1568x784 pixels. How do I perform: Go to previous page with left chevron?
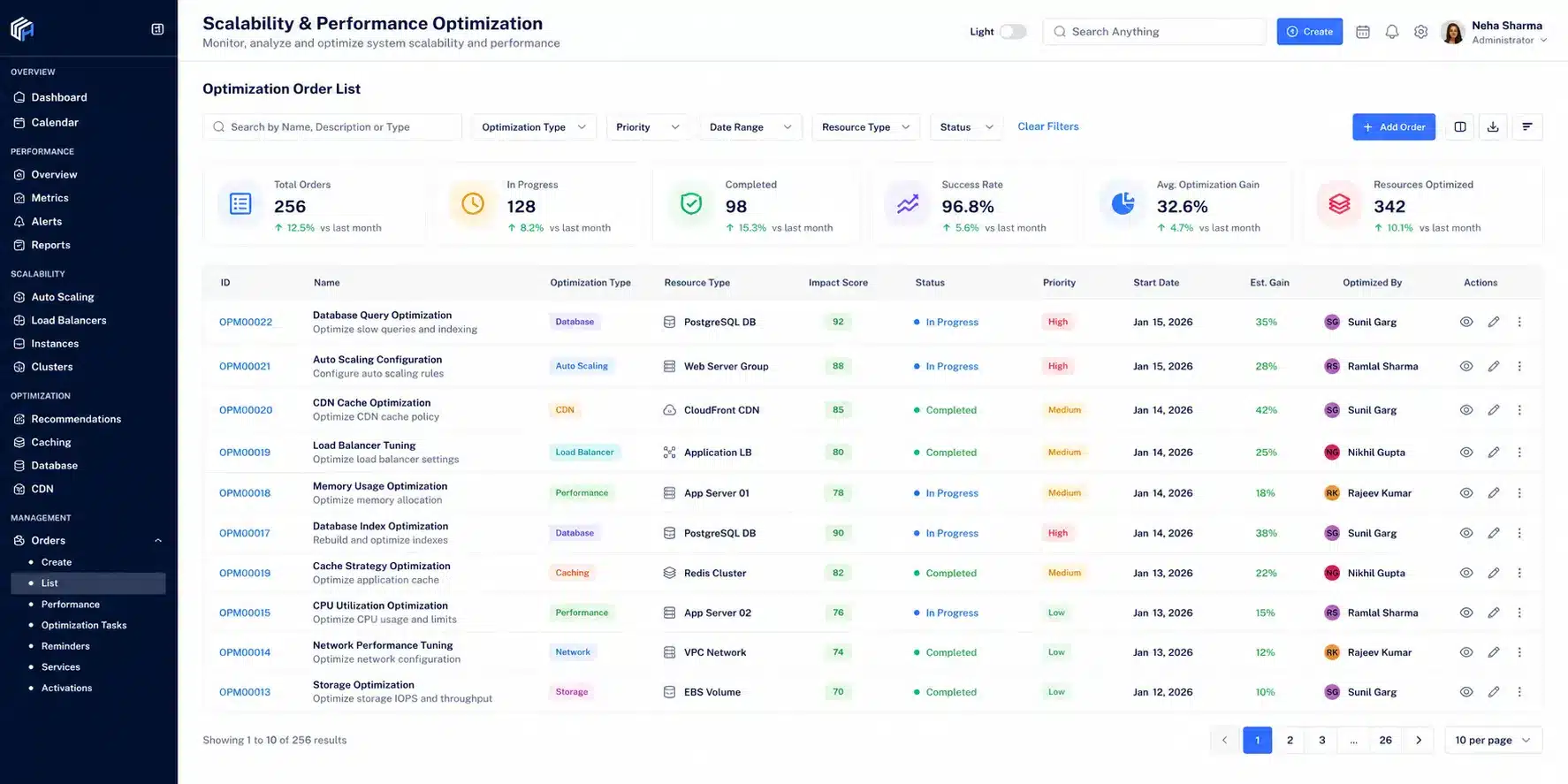[1224, 741]
